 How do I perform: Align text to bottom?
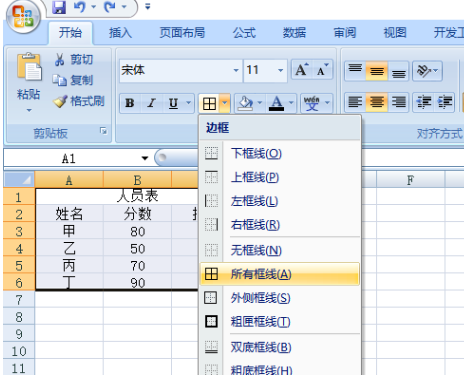(x=399, y=70)
